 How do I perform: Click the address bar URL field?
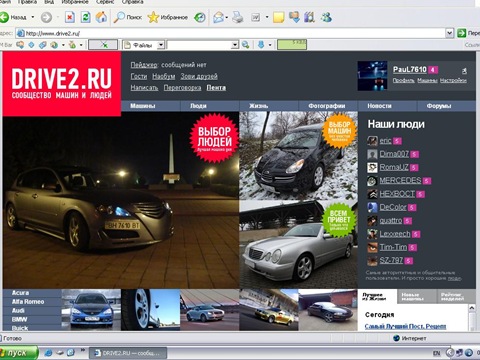pyautogui.click(x=230, y=33)
